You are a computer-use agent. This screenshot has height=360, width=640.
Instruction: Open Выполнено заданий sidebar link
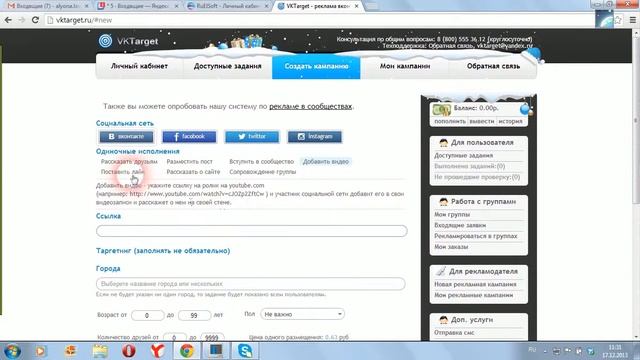(x=469, y=166)
